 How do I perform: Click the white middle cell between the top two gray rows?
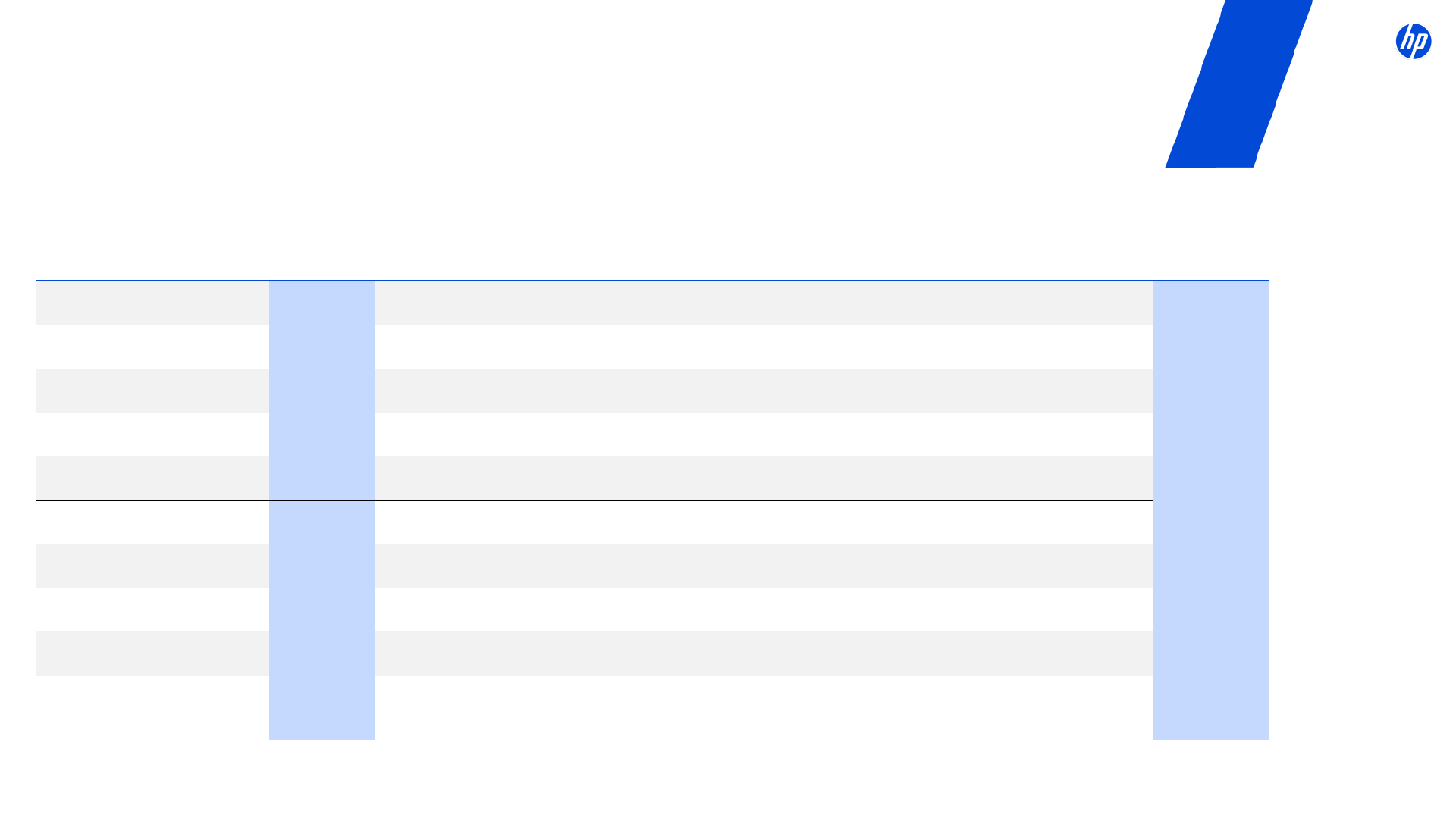pos(763,347)
